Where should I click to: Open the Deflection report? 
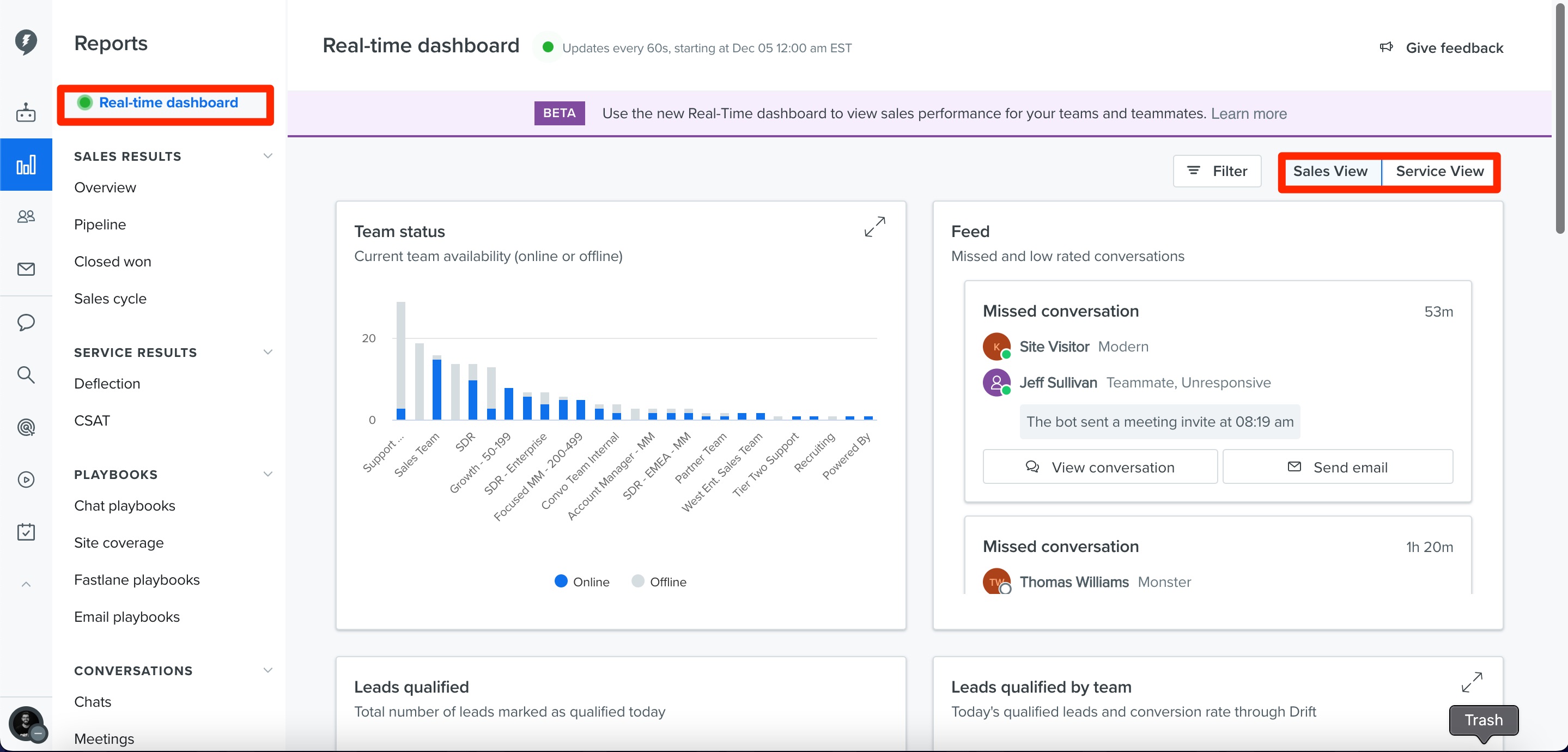tap(107, 384)
